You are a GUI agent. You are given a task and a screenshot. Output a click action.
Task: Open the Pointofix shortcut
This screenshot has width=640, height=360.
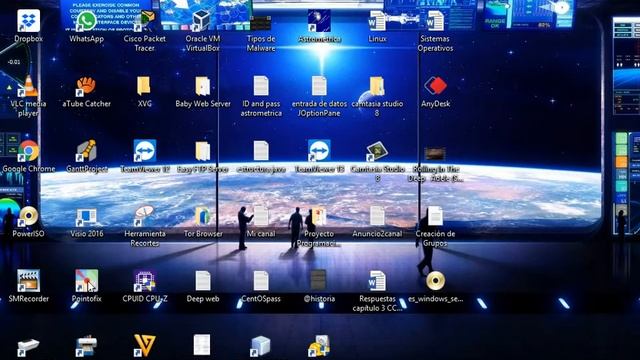click(x=86, y=286)
